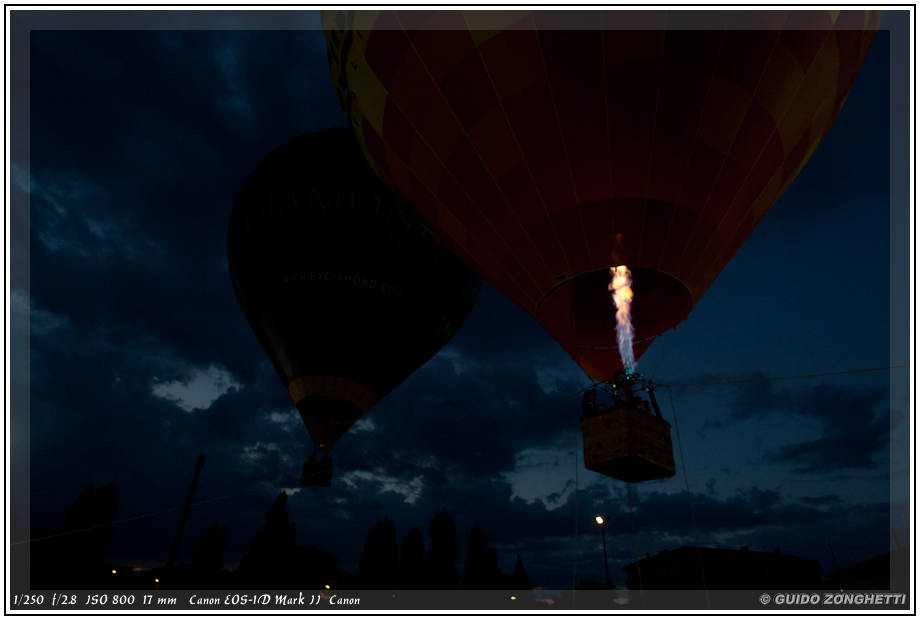
Task: Click the glowing street lamp
Action: click(600, 520)
